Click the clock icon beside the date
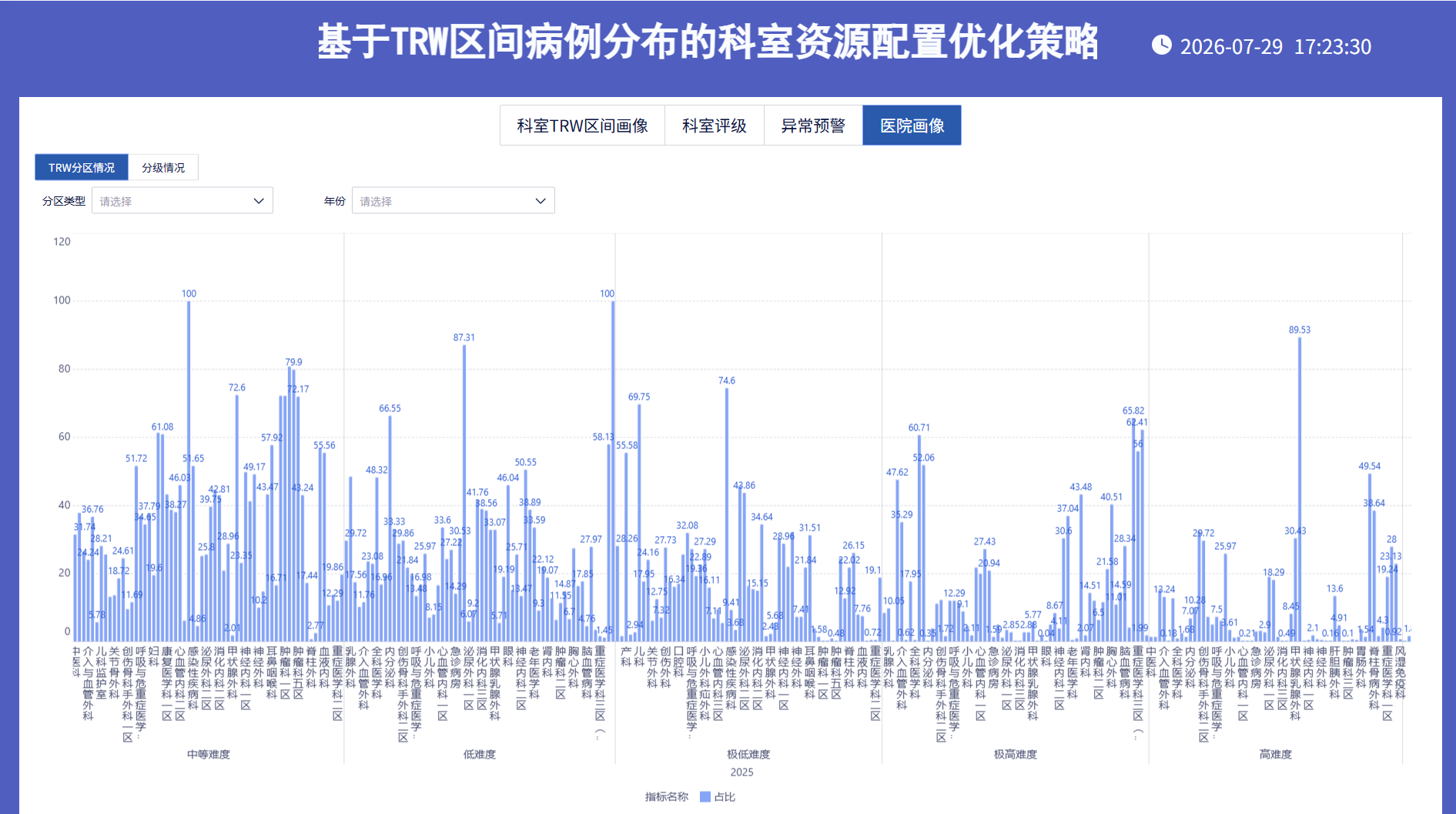 pyautogui.click(x=1161, y=45)
